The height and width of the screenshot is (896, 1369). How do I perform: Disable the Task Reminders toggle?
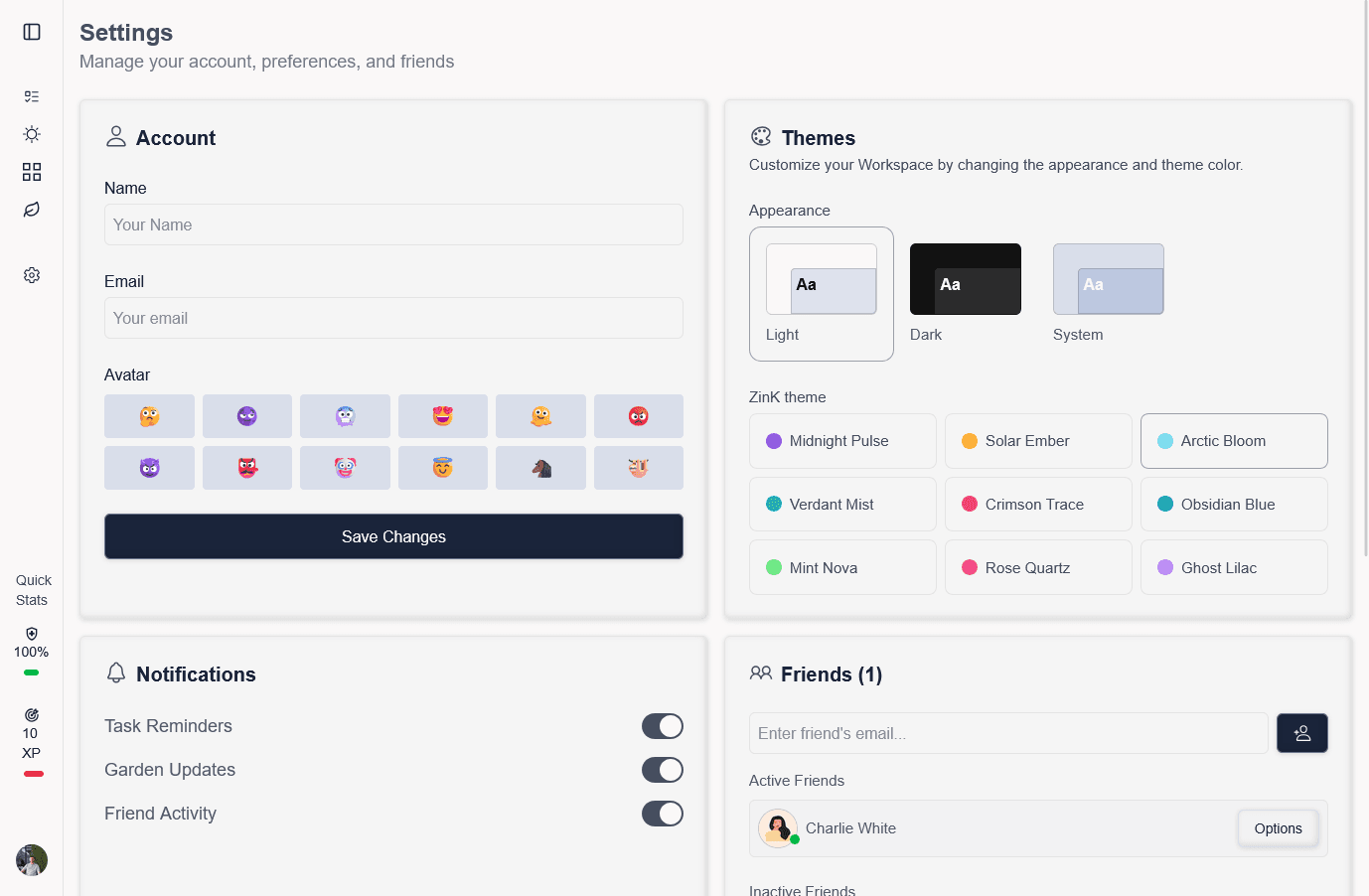(663, 726)
